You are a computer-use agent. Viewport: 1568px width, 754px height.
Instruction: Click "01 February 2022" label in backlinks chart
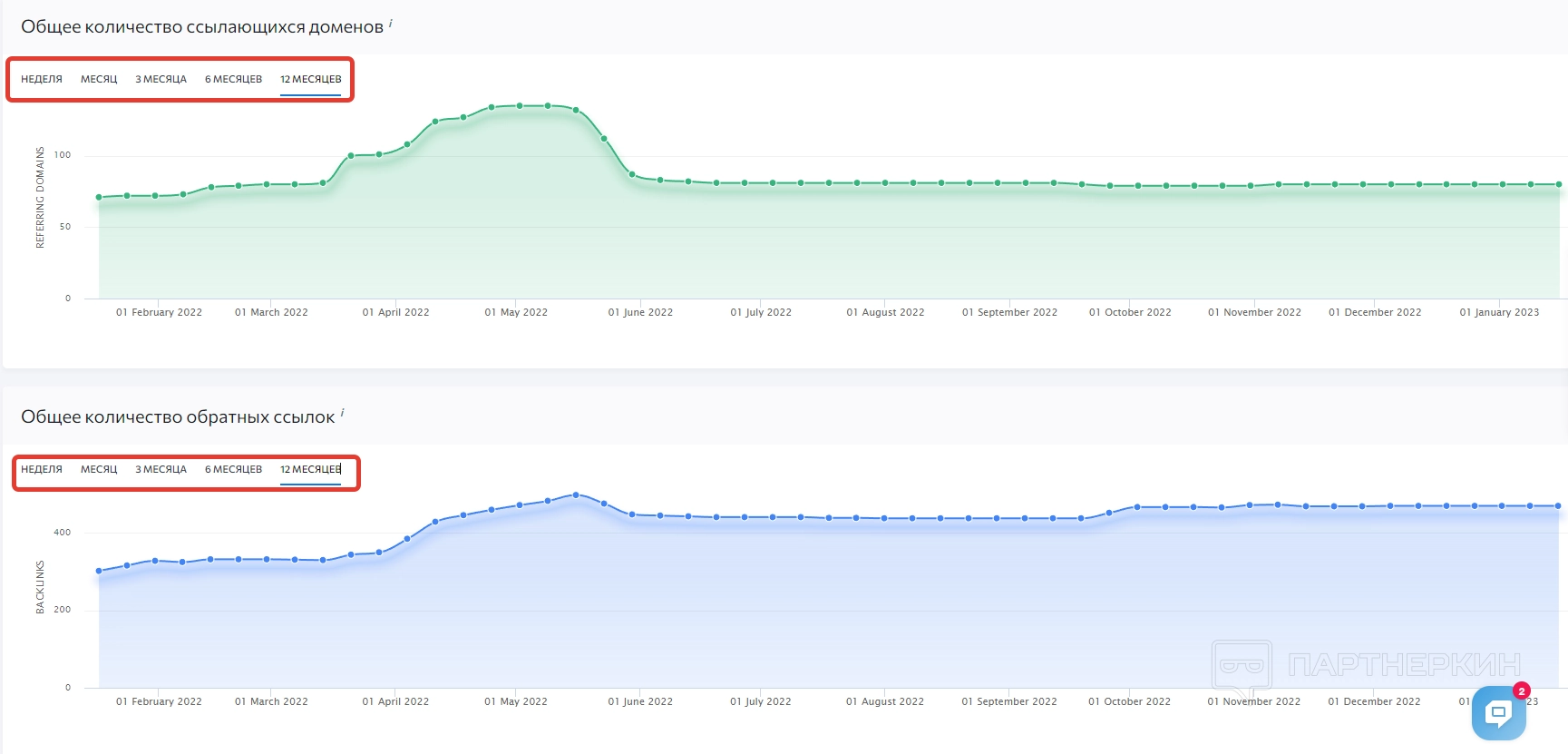click(x=159, y=701)
